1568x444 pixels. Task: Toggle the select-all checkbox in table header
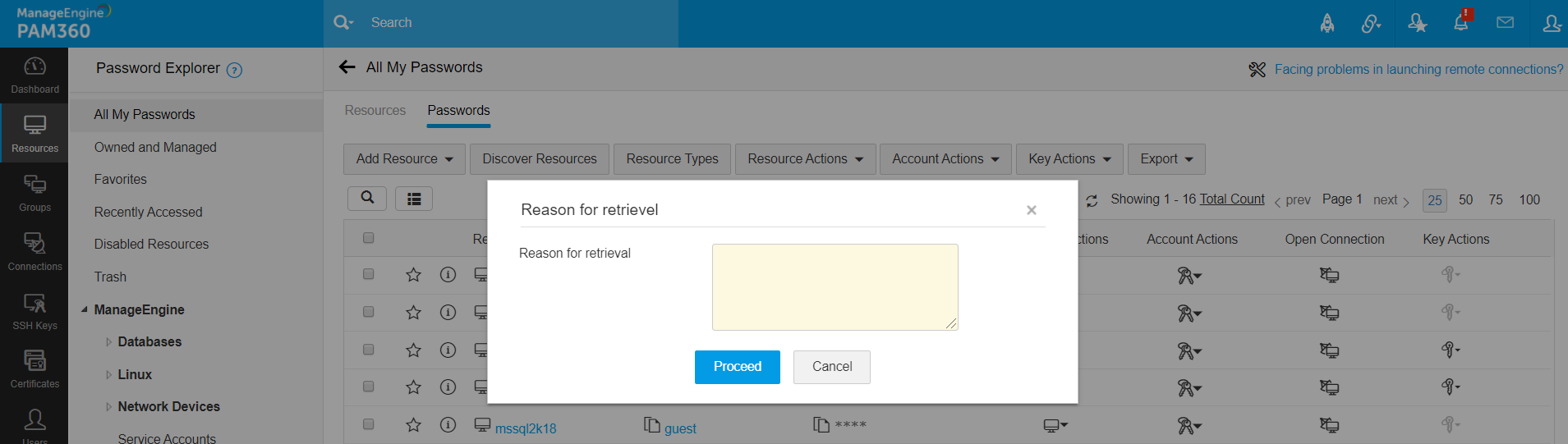[x=368, y=238]
